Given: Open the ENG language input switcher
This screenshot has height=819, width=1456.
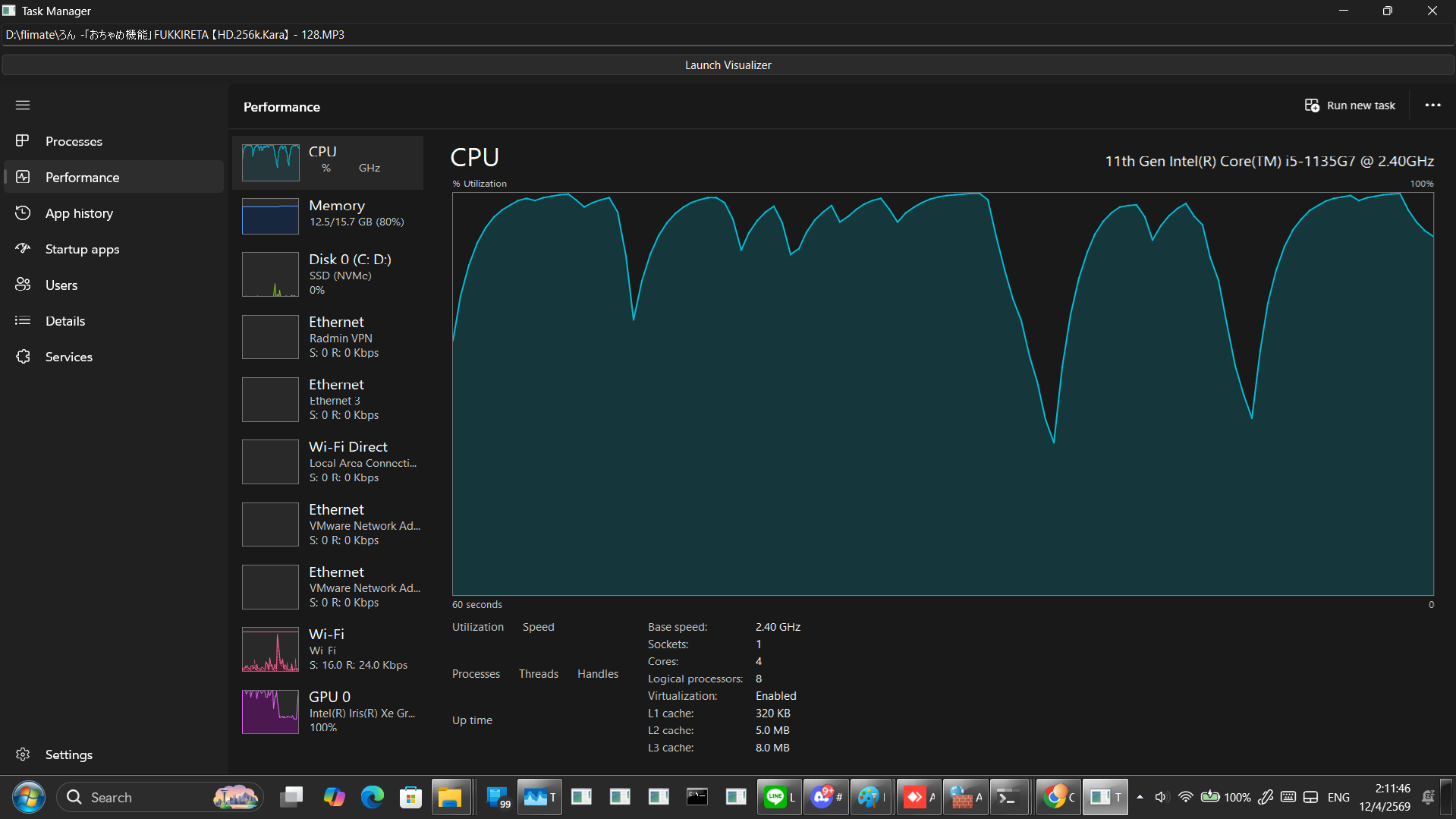Looking at the screenshot, I should (1338, 797).
